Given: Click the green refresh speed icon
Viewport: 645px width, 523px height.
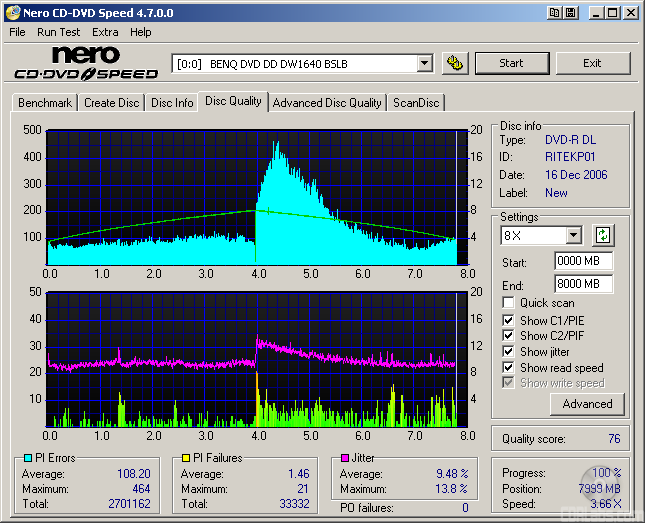Looking at the screenshot, I should pos(602,236).
